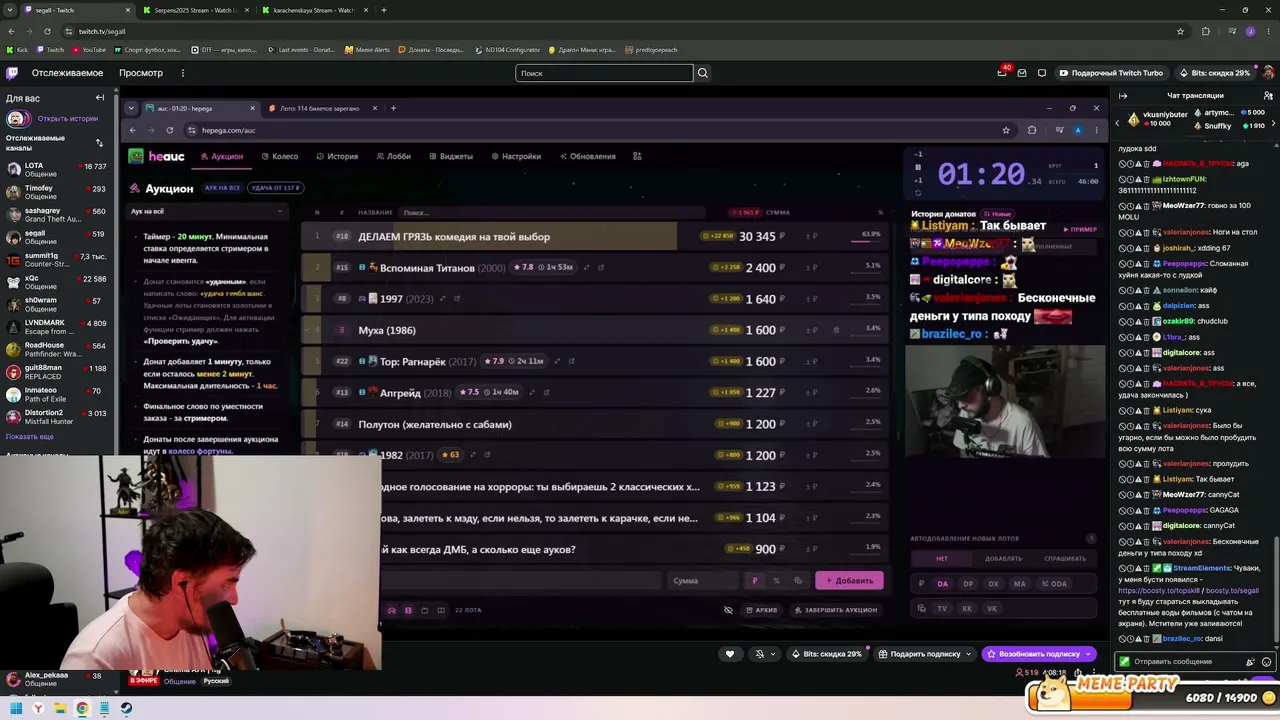
Task: Select 'СПРАШИВАТЬ' auto-add option
Action: (x=1065, y=558)
